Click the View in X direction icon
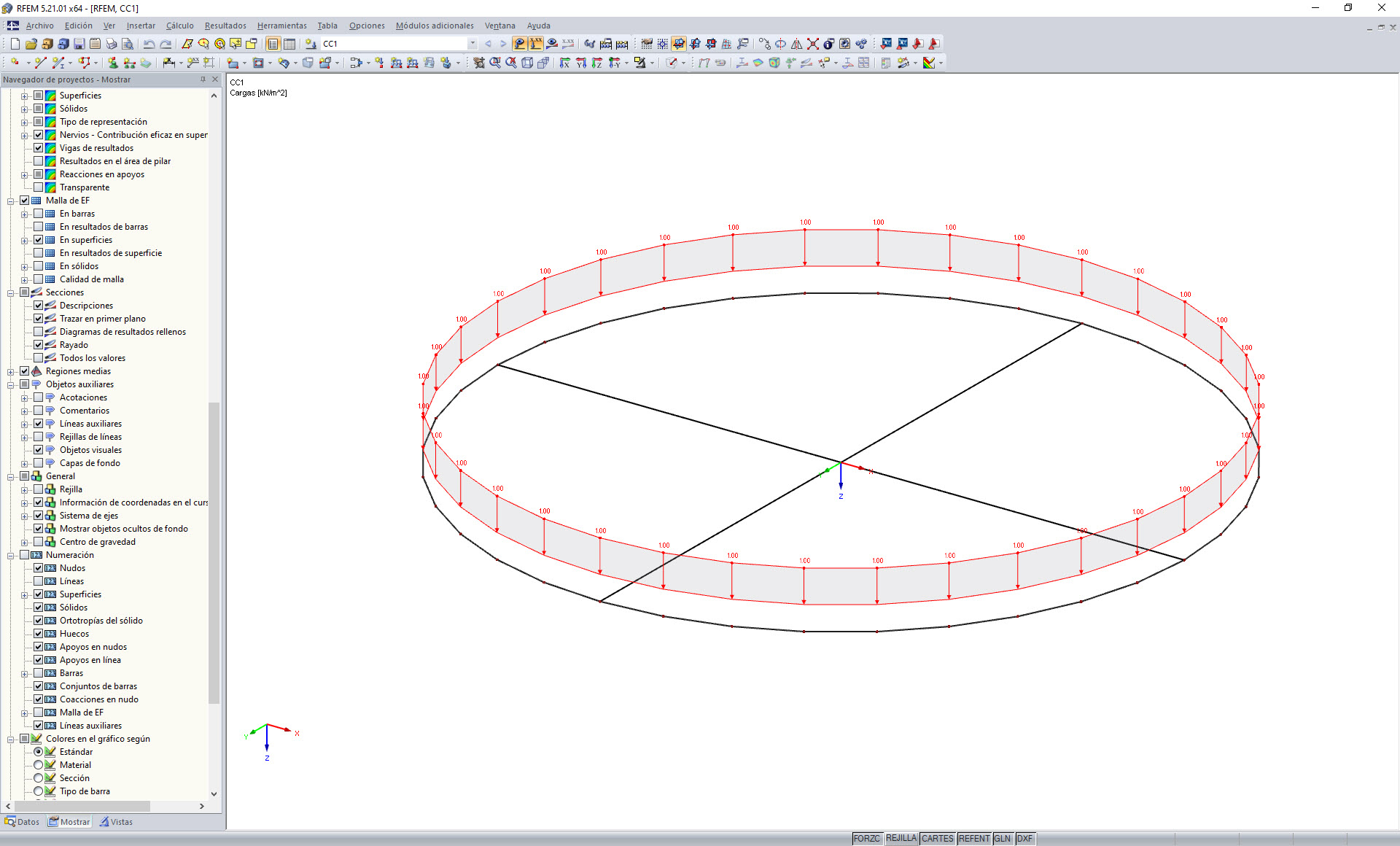The height and width of the screenshot is (846, 1400). pos(565,63)
